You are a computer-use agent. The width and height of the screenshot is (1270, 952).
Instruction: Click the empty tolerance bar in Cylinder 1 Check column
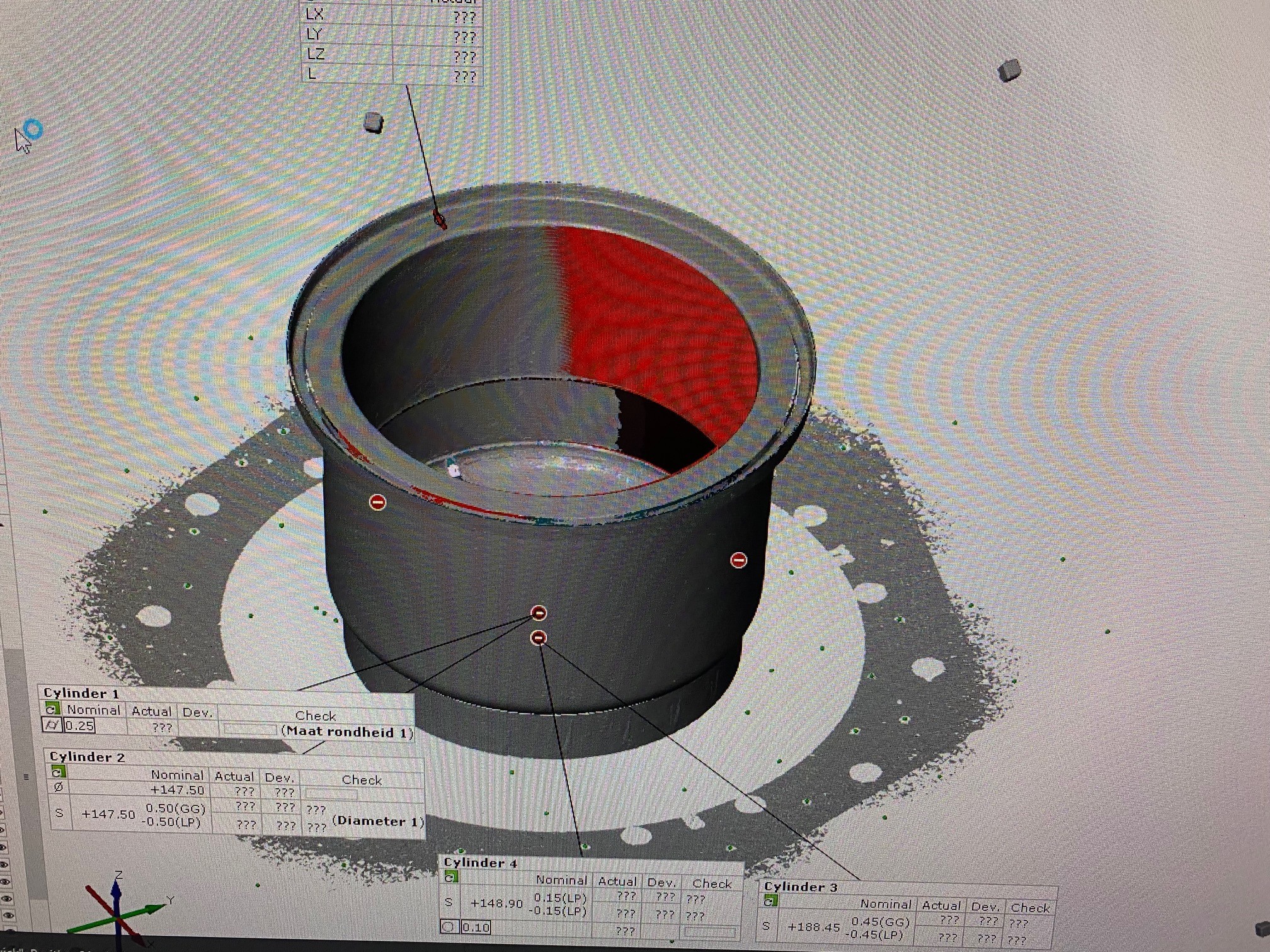(x=250, y=729)
